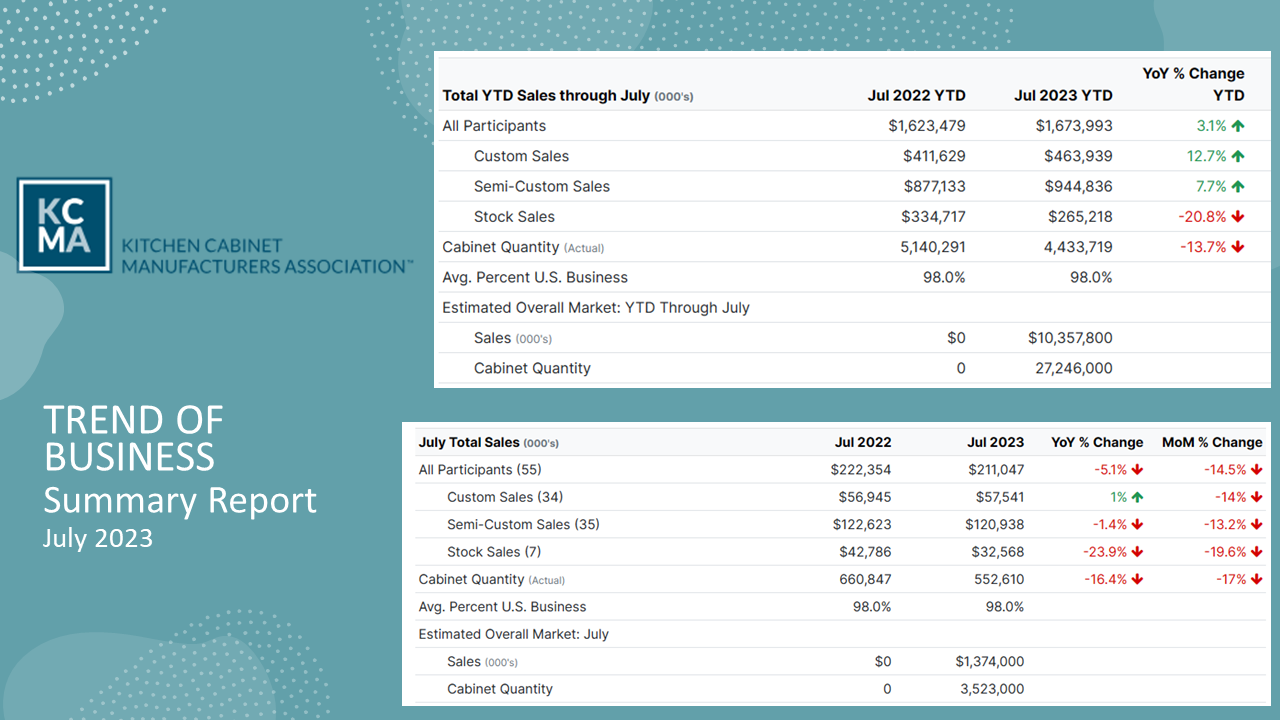This screenshot has width=1280, height=720.
Task: Click green up arrow next to 12.7%
Action: (x=1238, y=156)
